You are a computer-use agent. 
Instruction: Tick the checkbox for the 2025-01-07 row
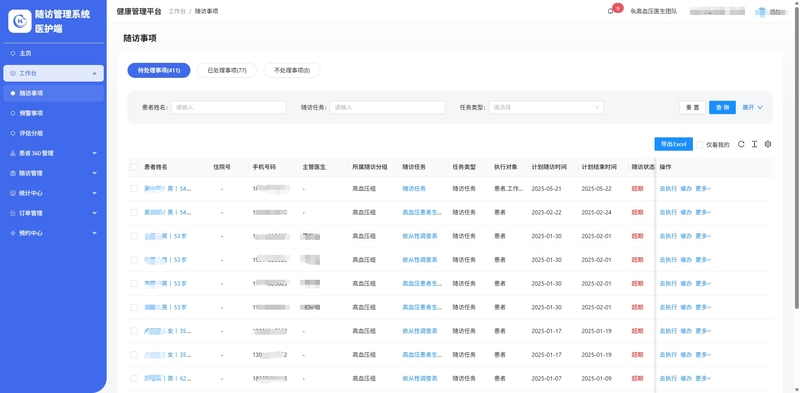134,378
